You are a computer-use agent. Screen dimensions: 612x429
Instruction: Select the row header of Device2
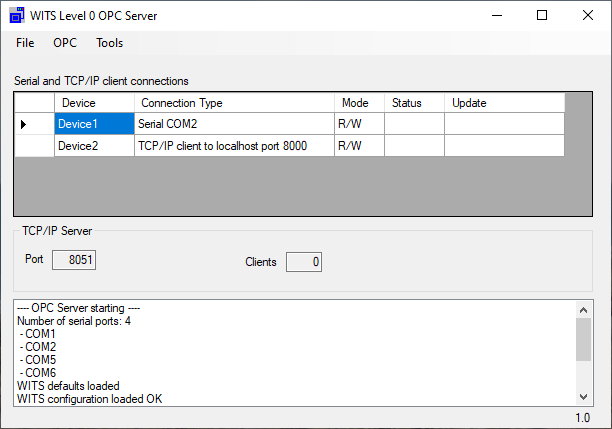34,146
